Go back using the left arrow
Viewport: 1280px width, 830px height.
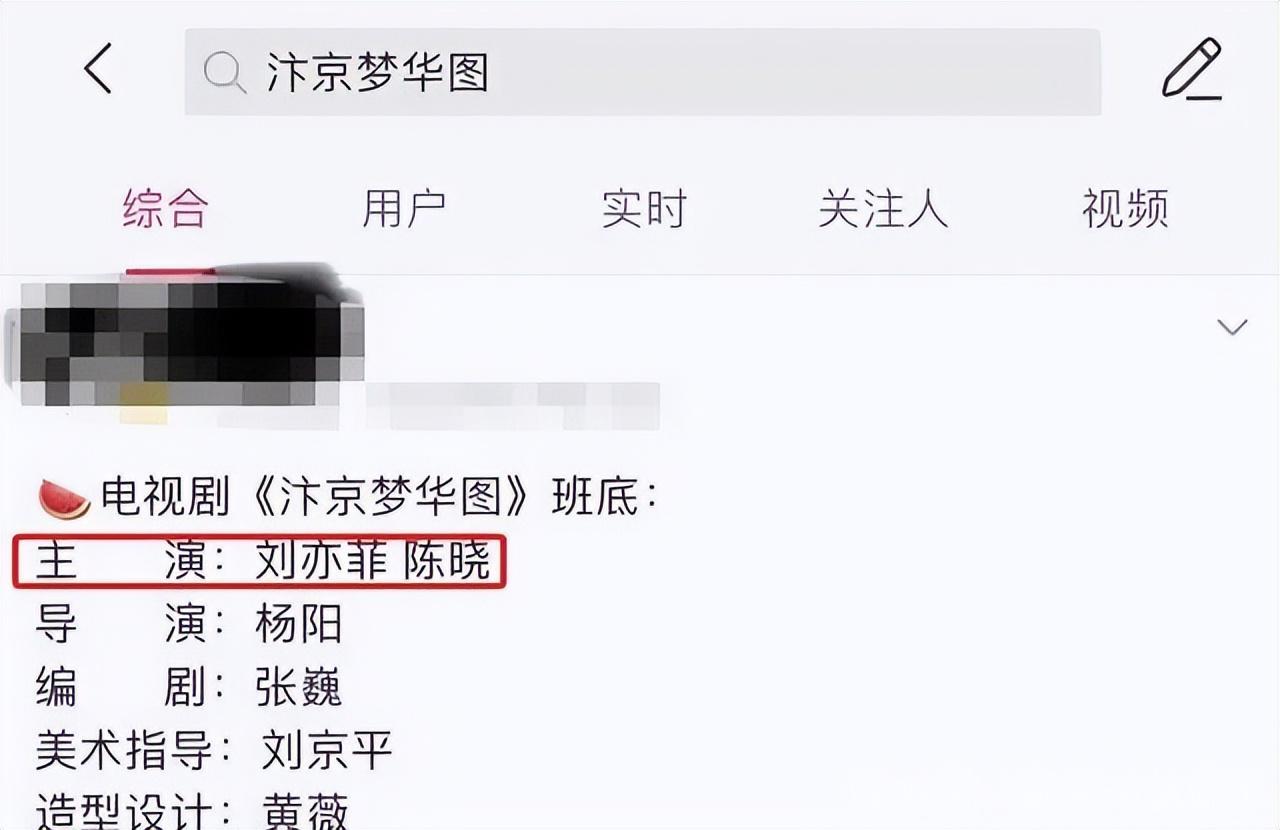[x=98, y=70]
